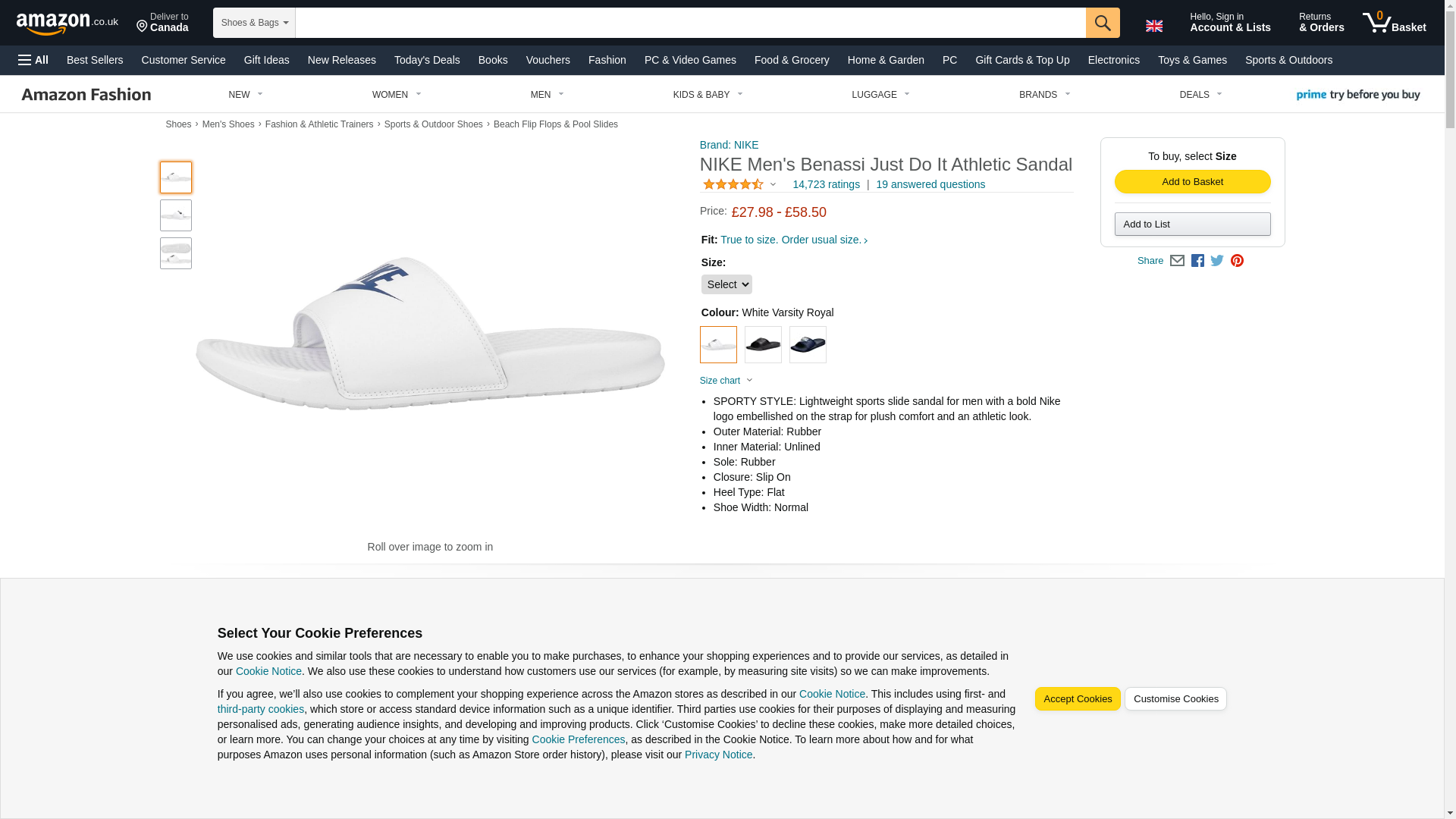
Task: Open Today's Deals nav item
Action: click(427, 60)
